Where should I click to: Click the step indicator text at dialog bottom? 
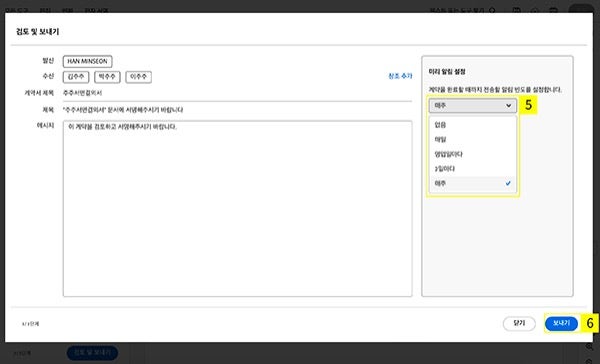31,324
